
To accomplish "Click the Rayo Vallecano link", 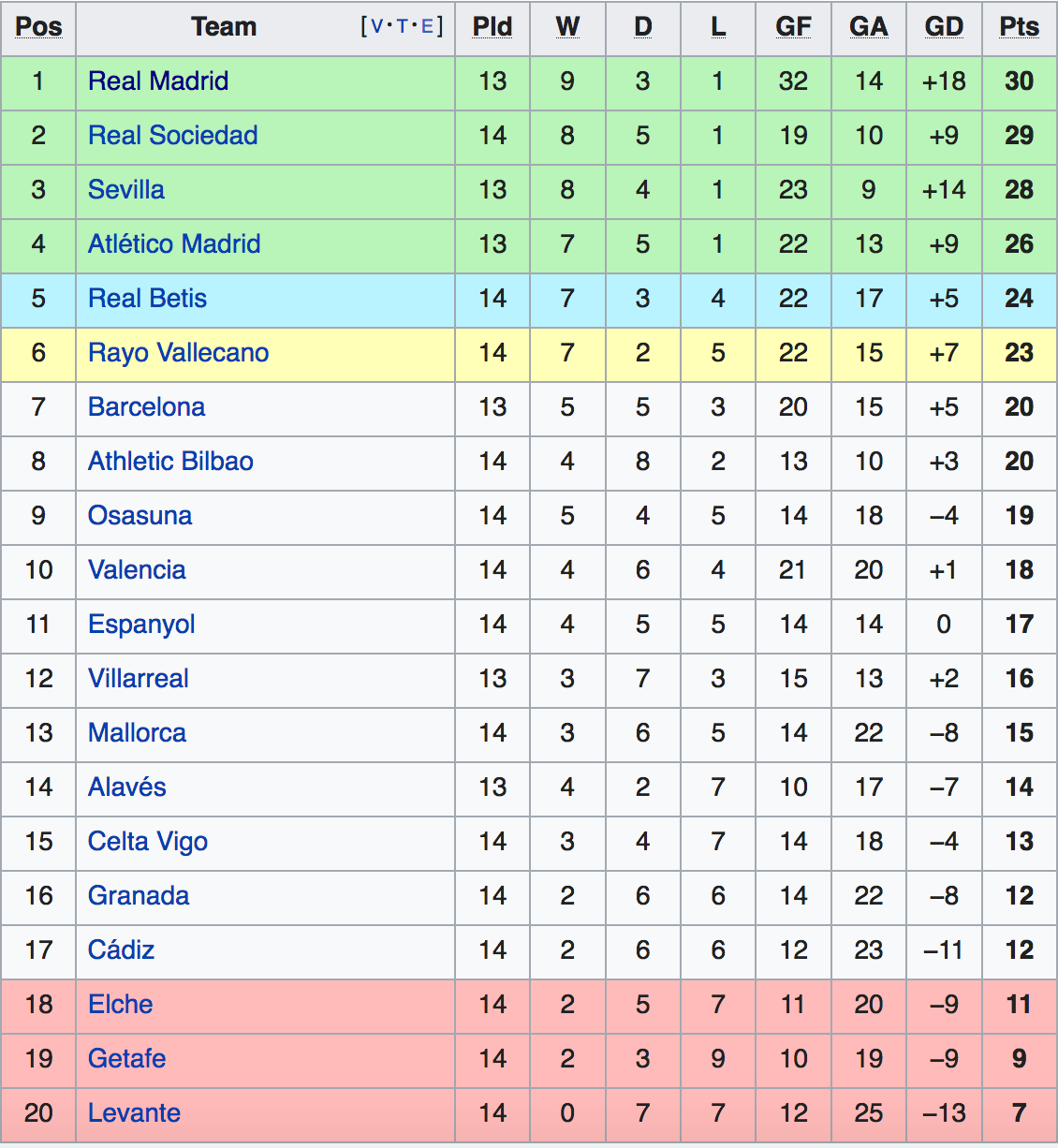I will [178, 353].
